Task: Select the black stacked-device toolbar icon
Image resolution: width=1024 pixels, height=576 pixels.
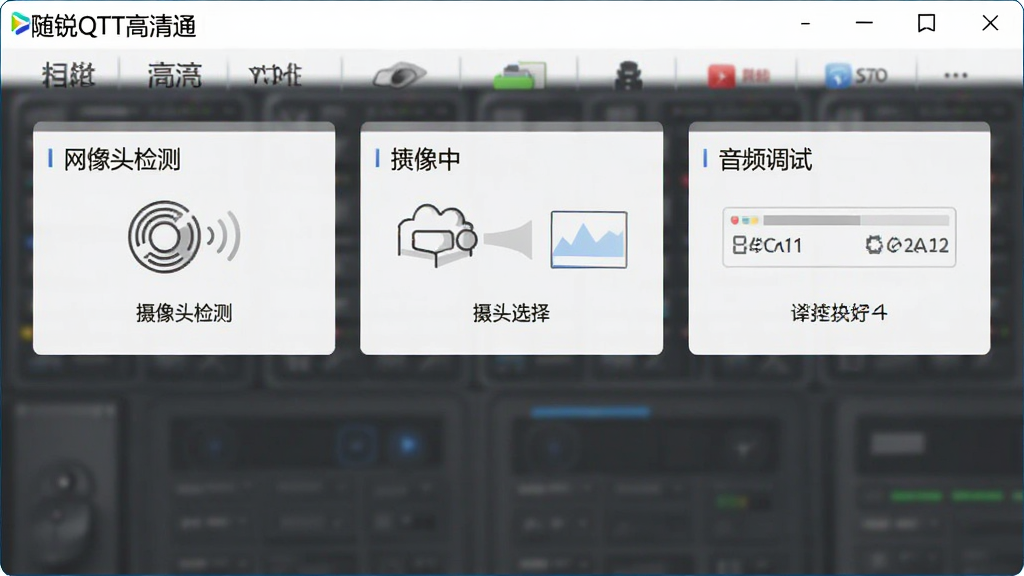Action: 628,75
